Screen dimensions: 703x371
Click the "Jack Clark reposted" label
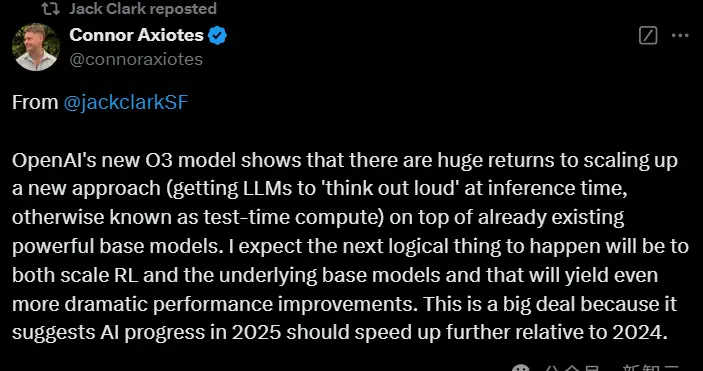click(x=143, y=9)
